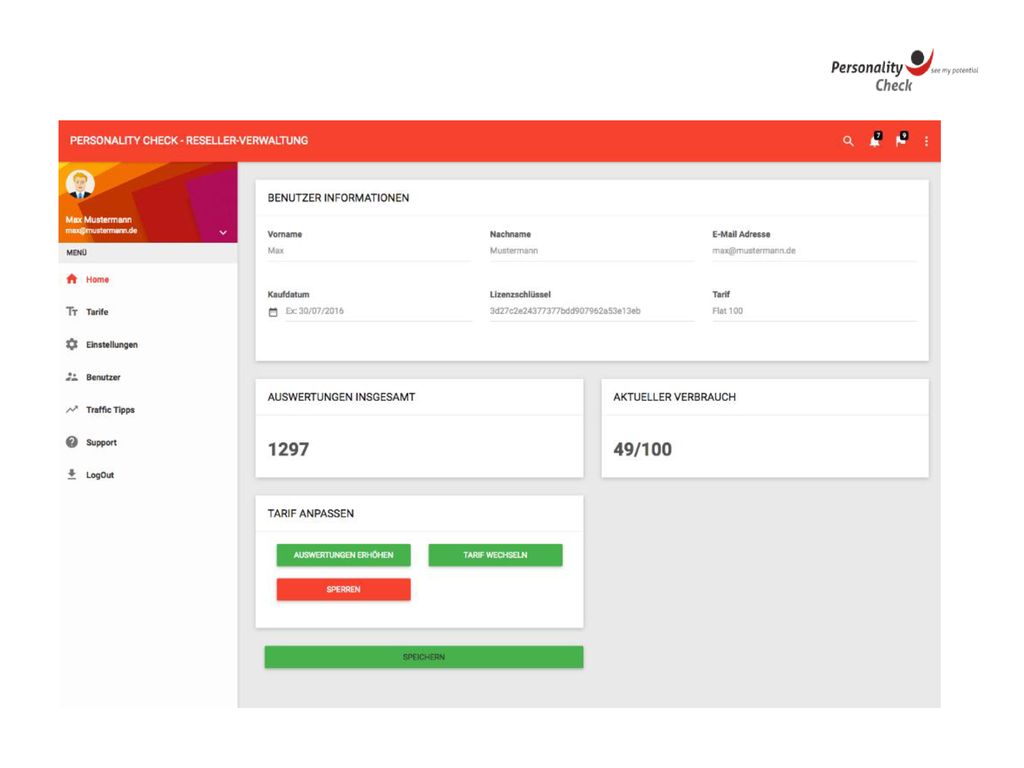Open the search icon in header

tap(848, 141)
